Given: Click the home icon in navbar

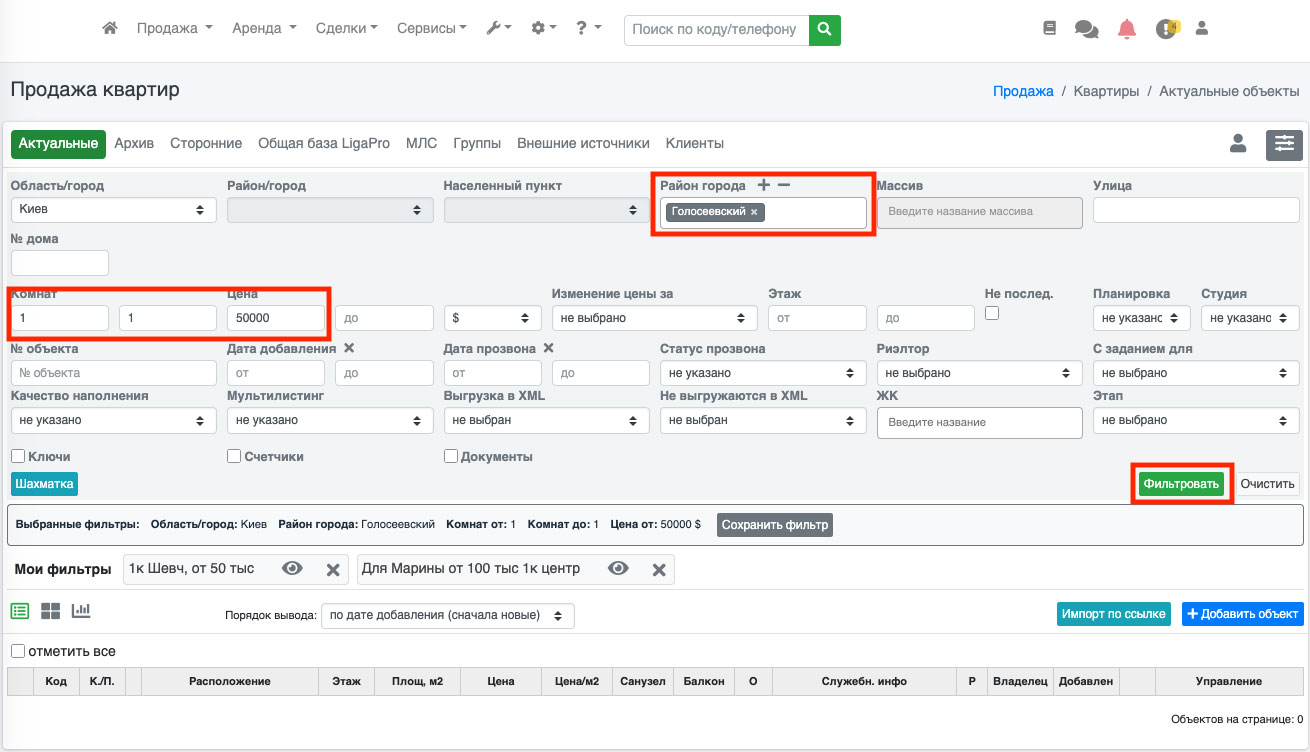Looking at the screenshot, I should 110,29.
